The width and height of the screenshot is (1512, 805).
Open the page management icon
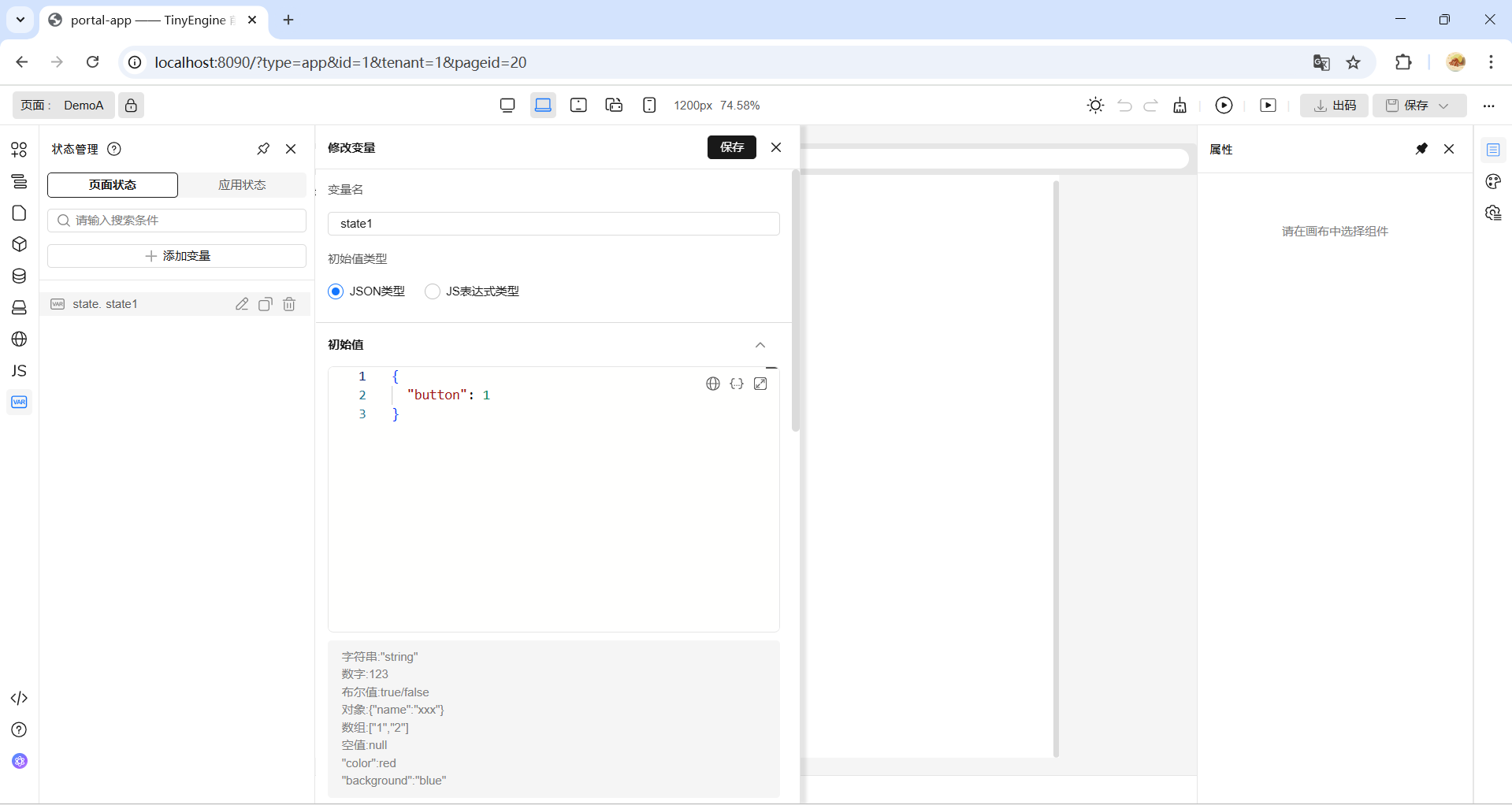19,213
